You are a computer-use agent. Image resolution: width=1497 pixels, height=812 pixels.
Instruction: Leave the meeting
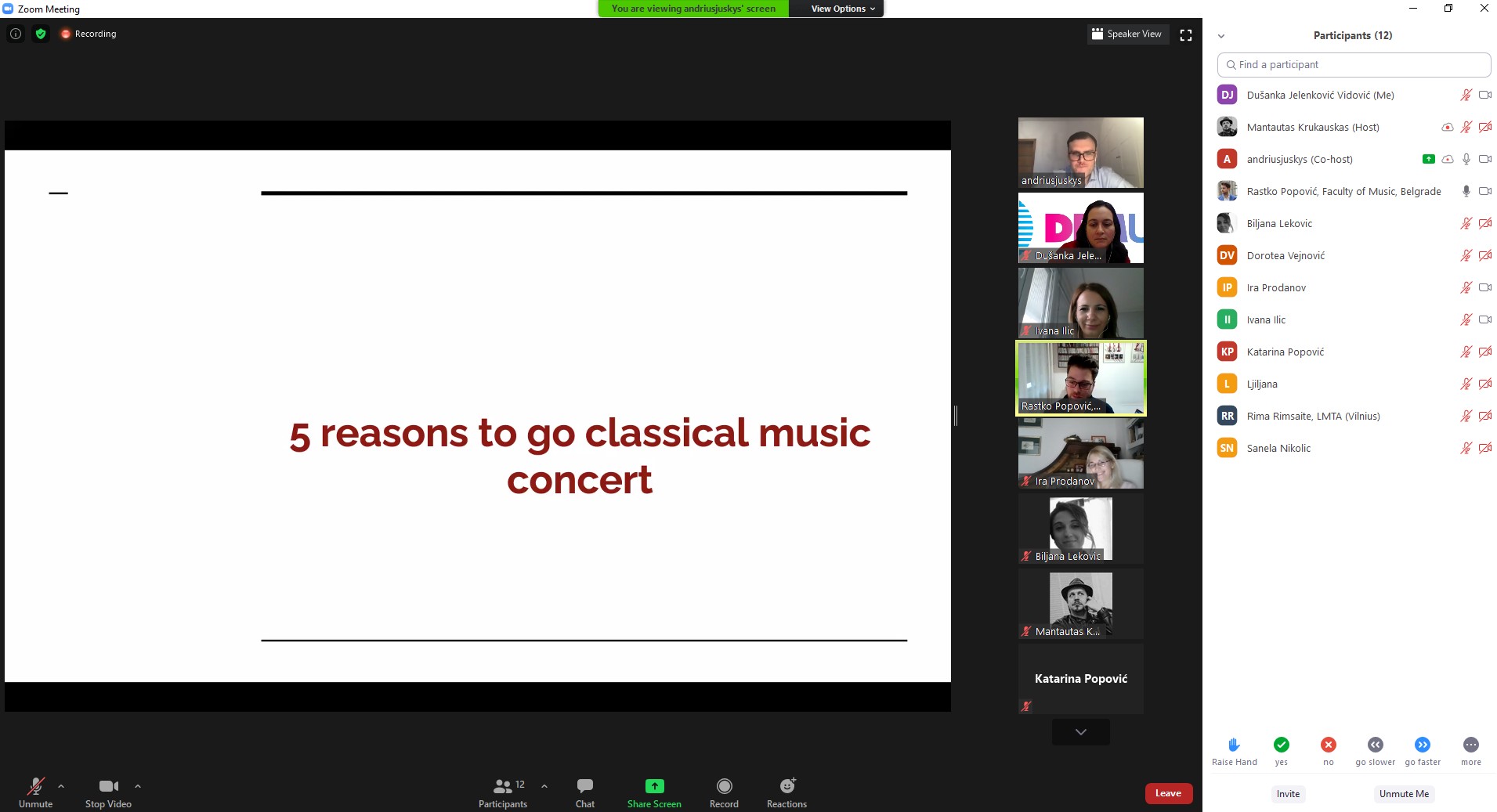click(x=1168, y=793)
